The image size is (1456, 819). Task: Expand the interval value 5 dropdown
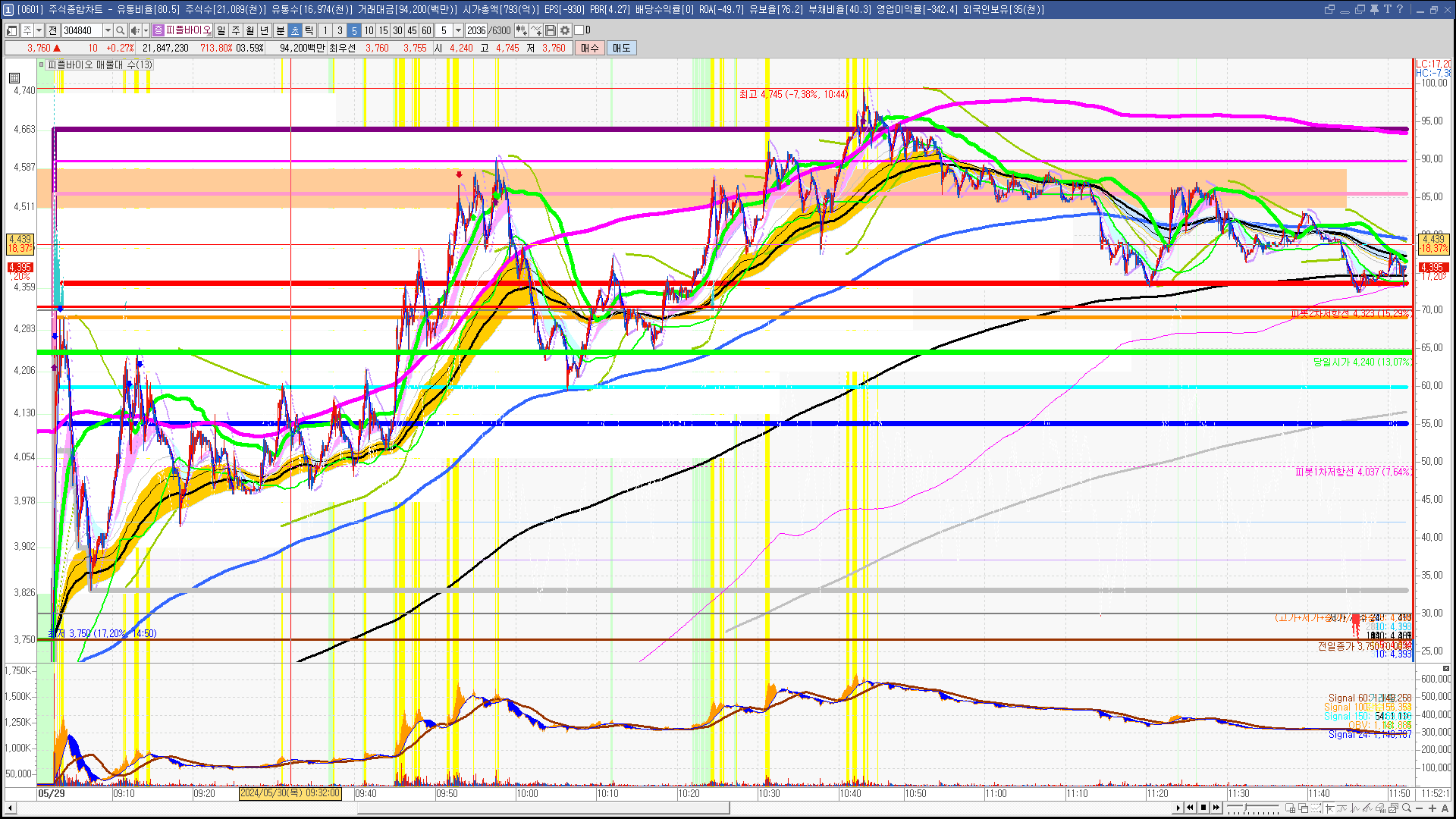(458, 30)
